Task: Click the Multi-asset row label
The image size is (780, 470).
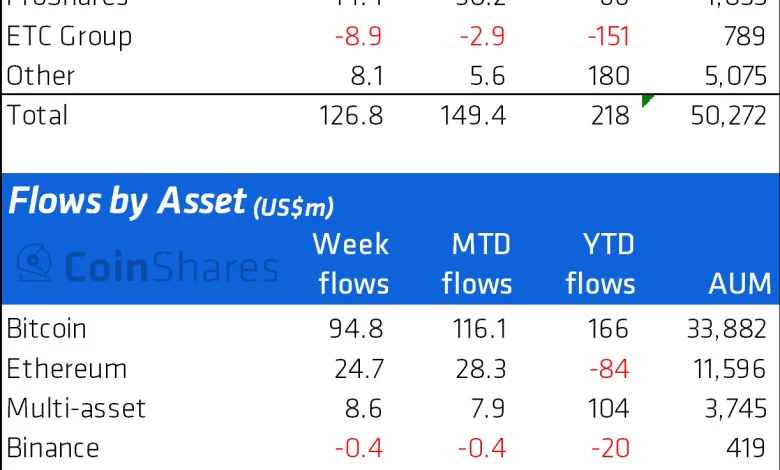Action: [x=76, y=408]
